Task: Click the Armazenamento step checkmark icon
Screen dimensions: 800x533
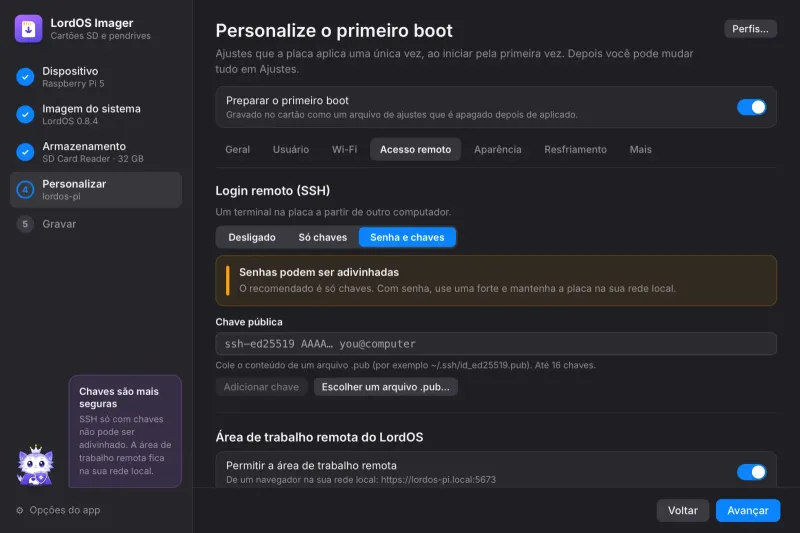Action: pyautogui.click(x=25, y=152)
